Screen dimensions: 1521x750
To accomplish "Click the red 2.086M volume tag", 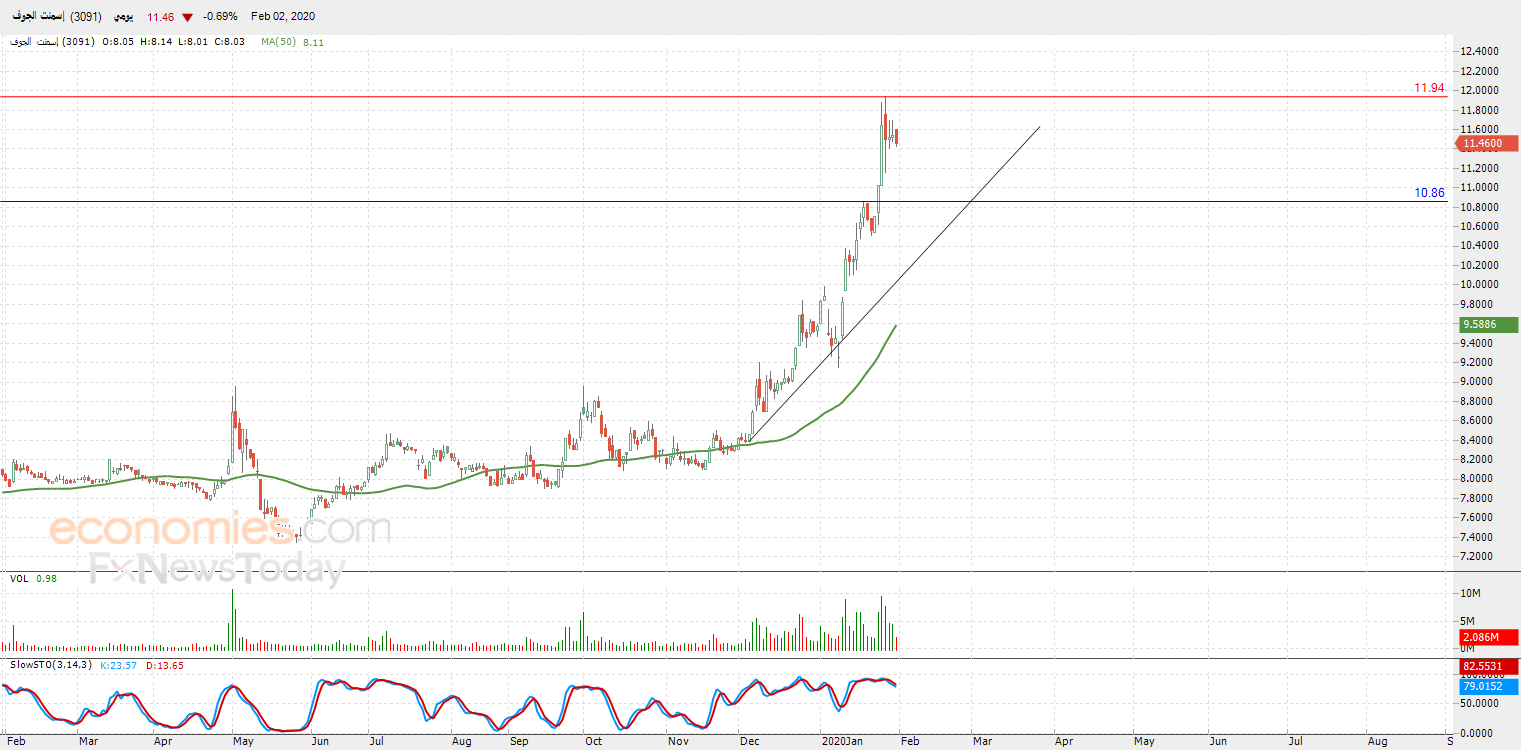I will point(1488,637).
